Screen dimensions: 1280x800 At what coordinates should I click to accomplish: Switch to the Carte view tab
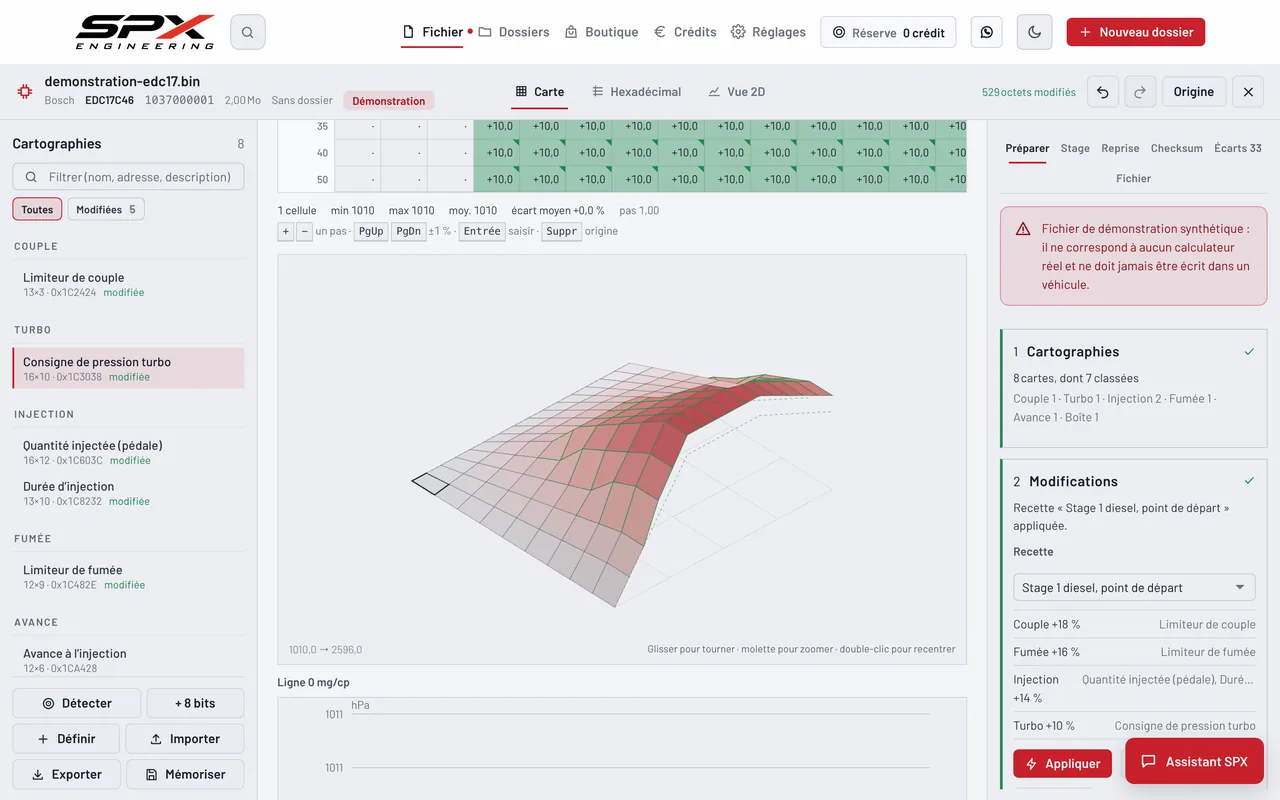pyautogui.click(x=540, y=92)
